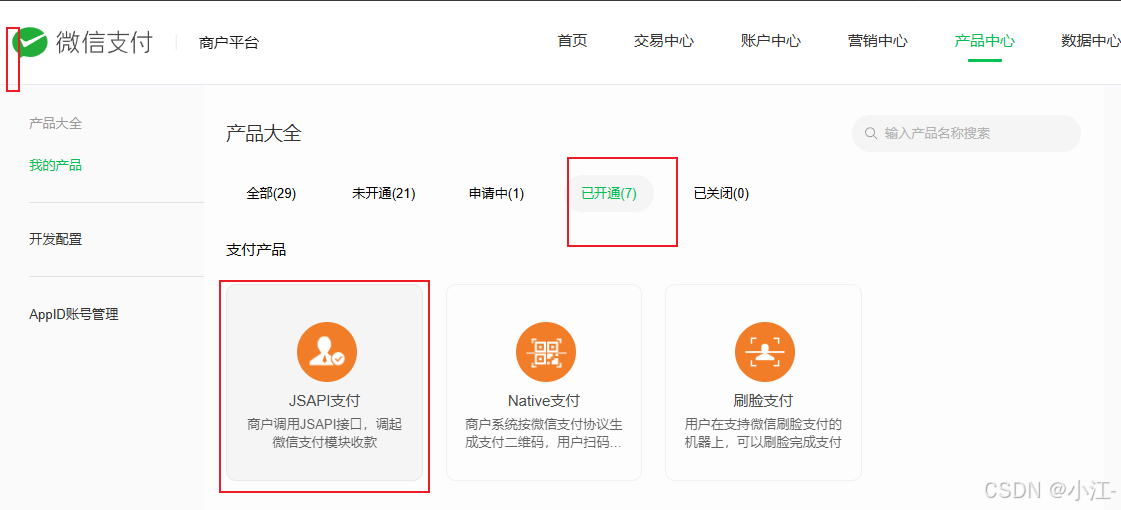Click the search magnifier icon
This screenshot has height=510, width=1121.
[871, 134]
